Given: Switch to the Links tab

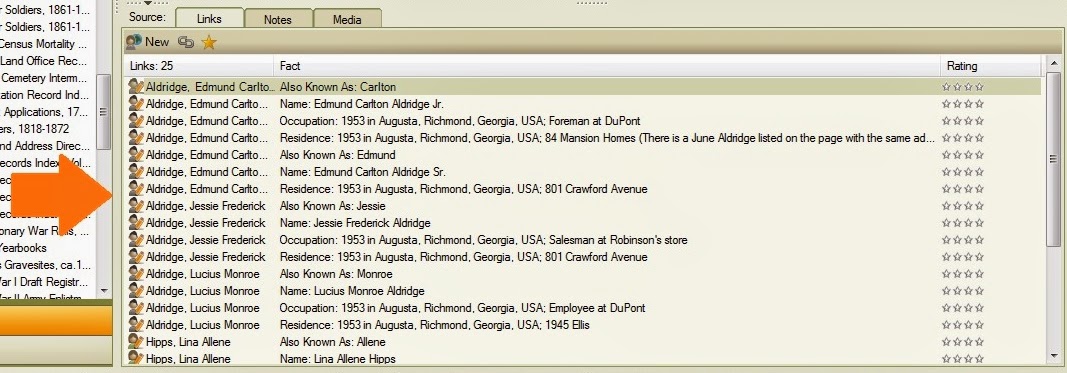Looking at the screenshot, I should pos(209,19).
